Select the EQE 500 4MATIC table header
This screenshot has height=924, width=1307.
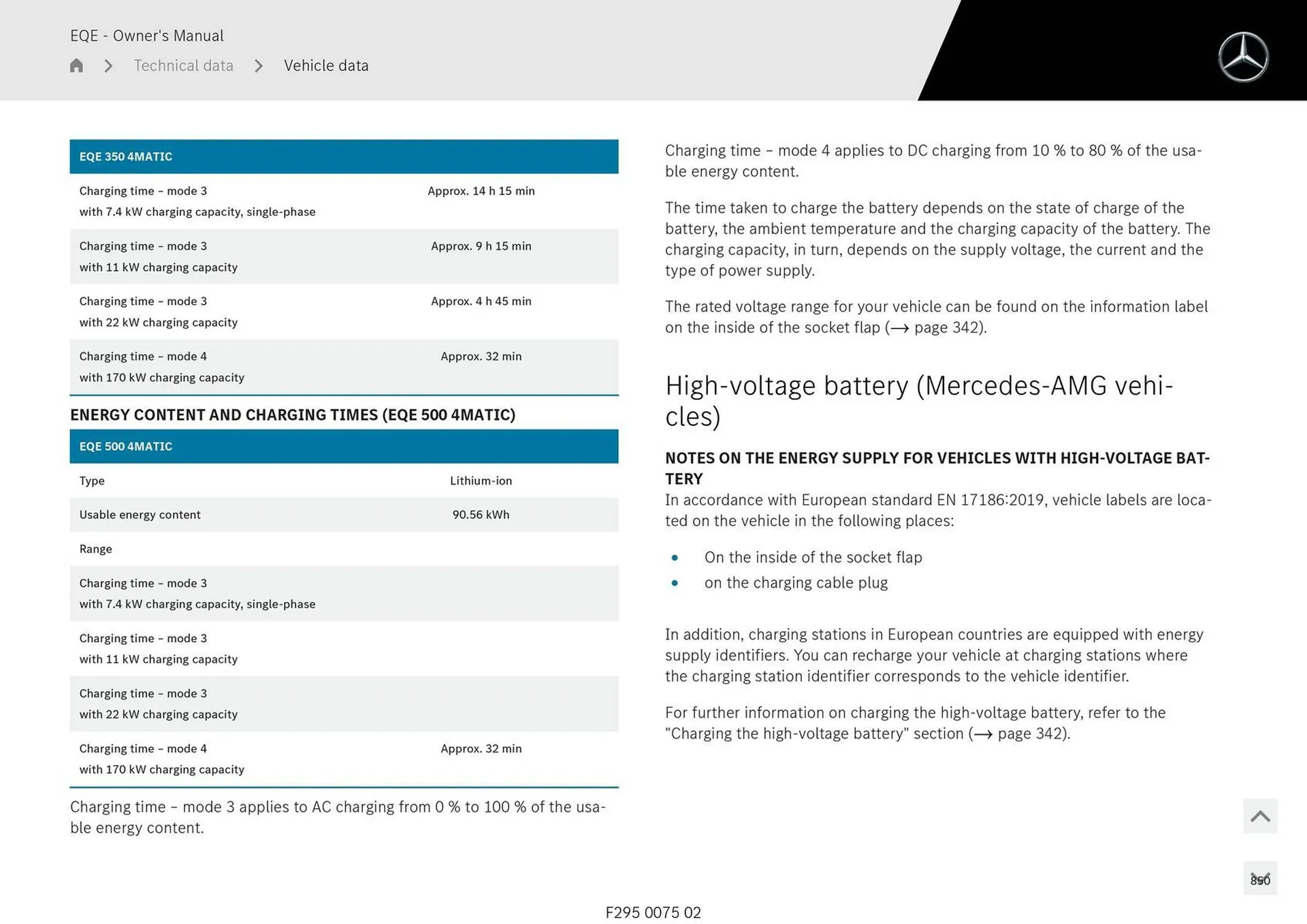click(344, 446)
